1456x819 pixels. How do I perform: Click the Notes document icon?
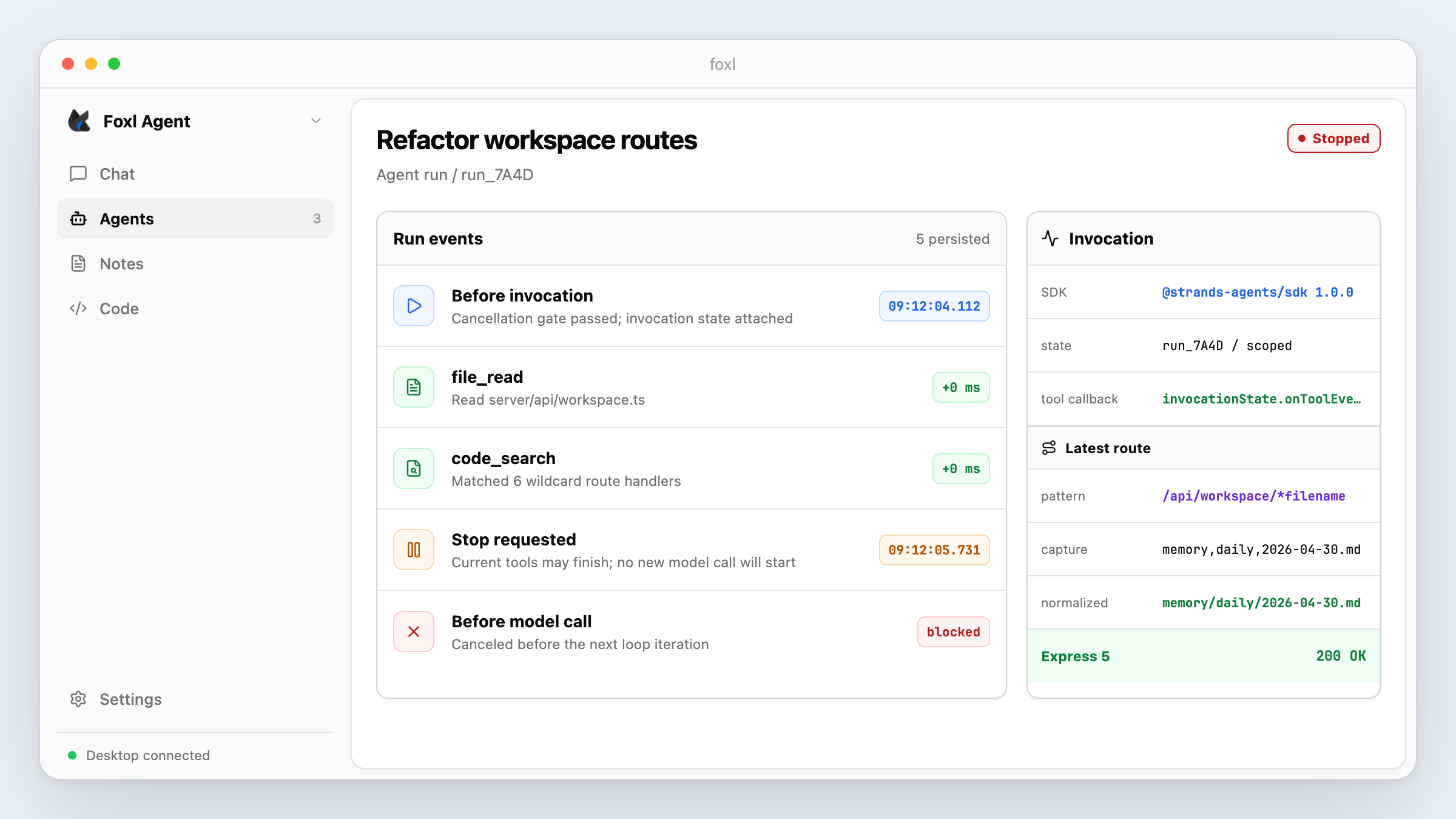pos(78,263)
